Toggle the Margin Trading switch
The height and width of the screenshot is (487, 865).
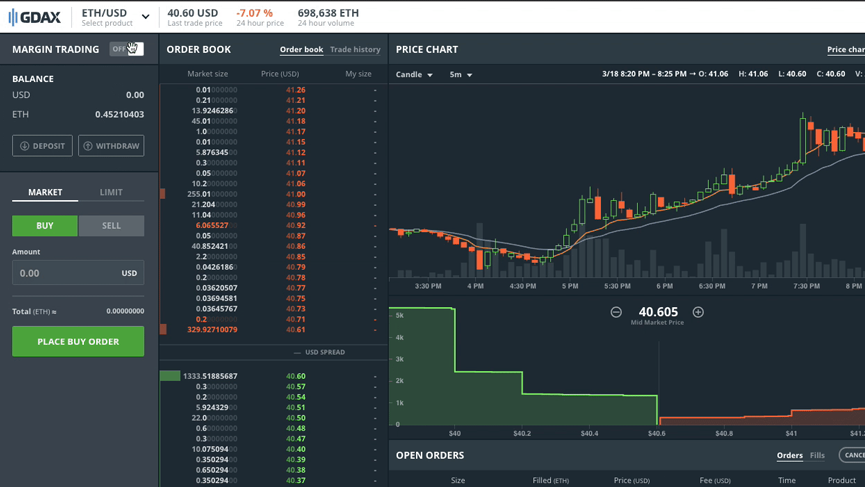point(126,49)
